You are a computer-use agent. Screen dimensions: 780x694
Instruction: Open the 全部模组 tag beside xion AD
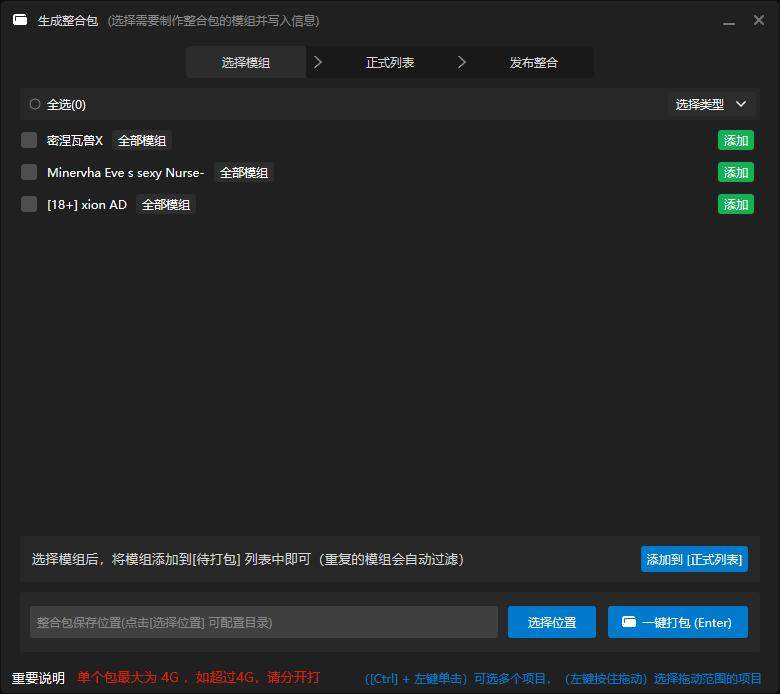click(166, 204)
